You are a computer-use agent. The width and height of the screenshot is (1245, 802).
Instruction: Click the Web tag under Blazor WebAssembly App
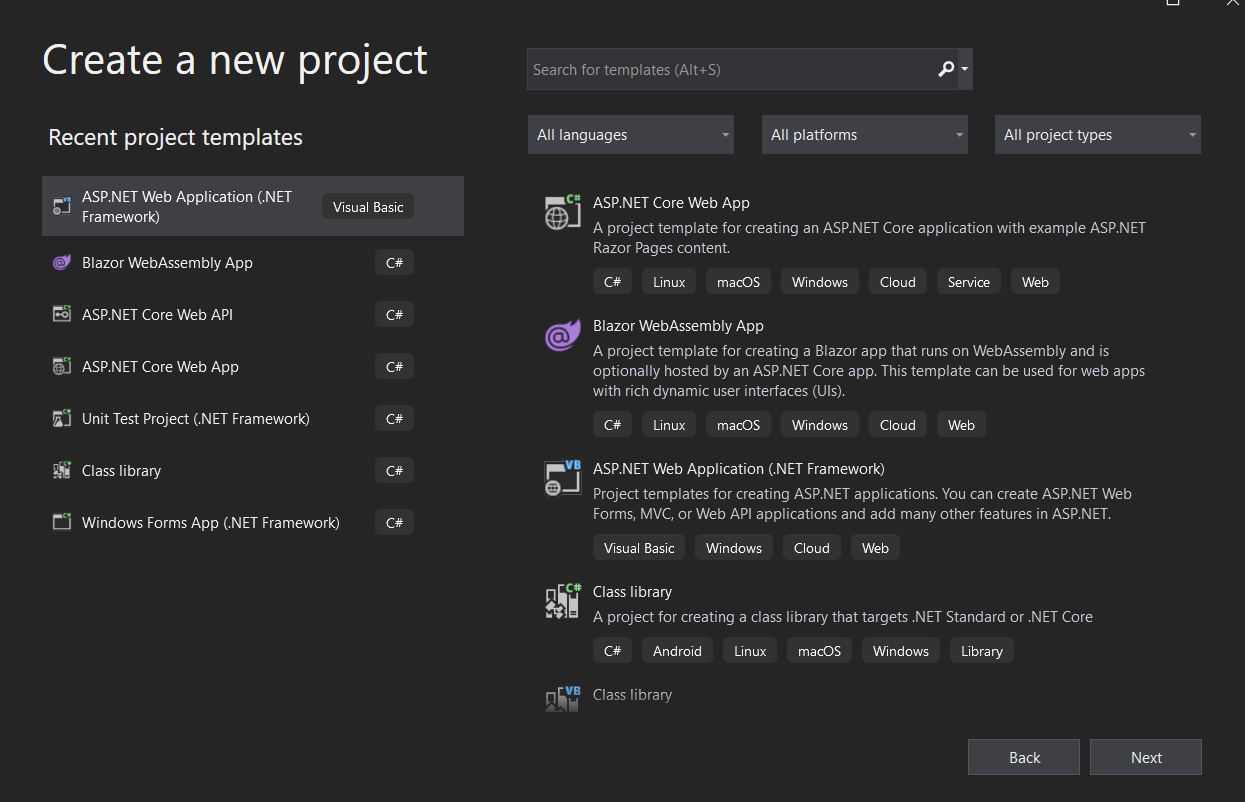[961, 425]
